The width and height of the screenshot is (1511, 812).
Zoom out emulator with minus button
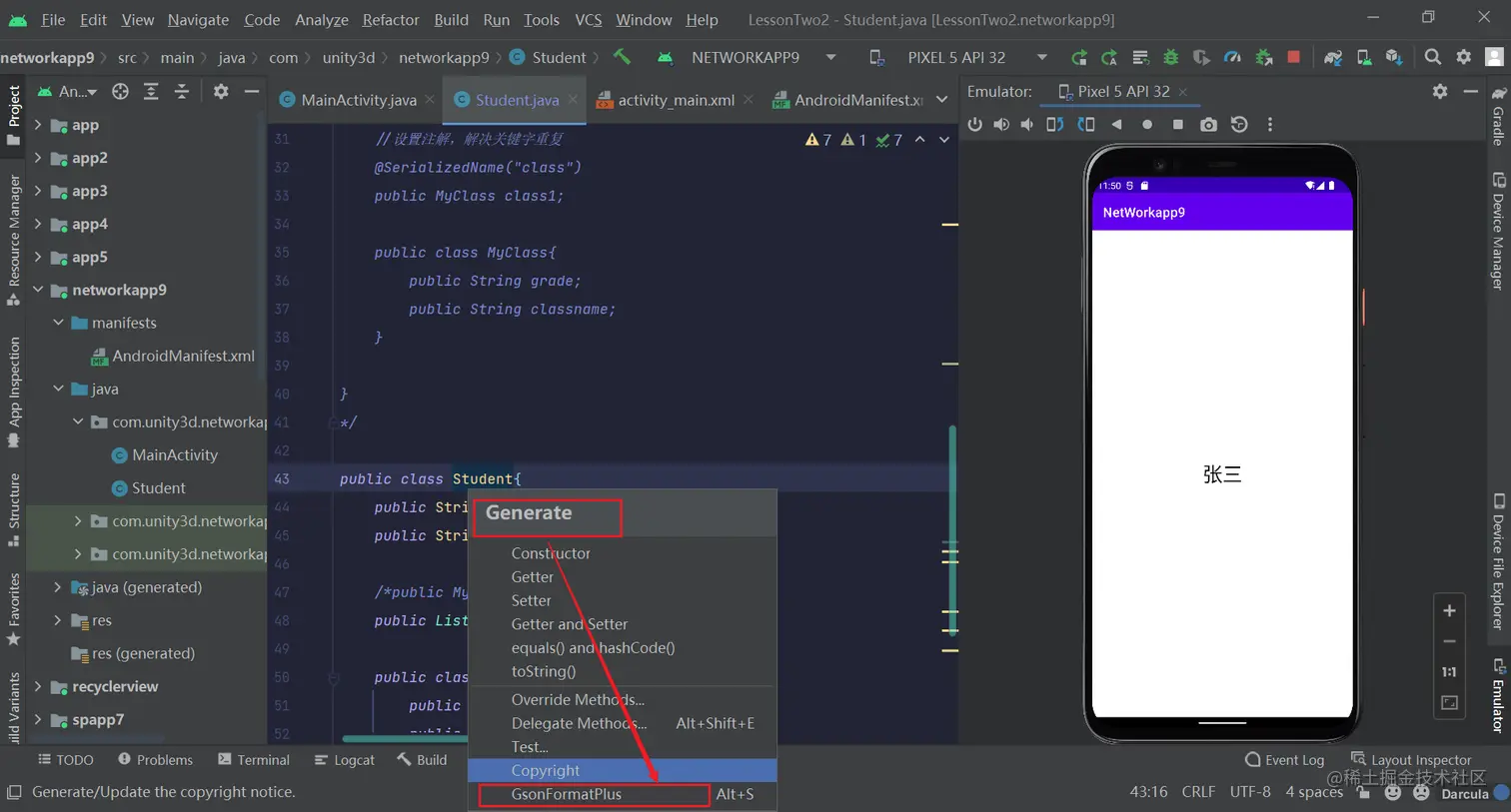1449,641
